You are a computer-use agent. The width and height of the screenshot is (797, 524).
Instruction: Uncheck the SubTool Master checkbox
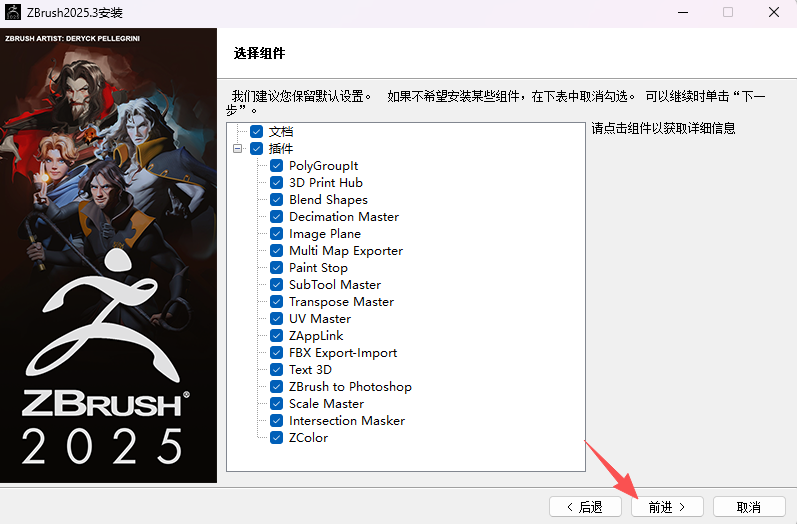tap(277, 285)
